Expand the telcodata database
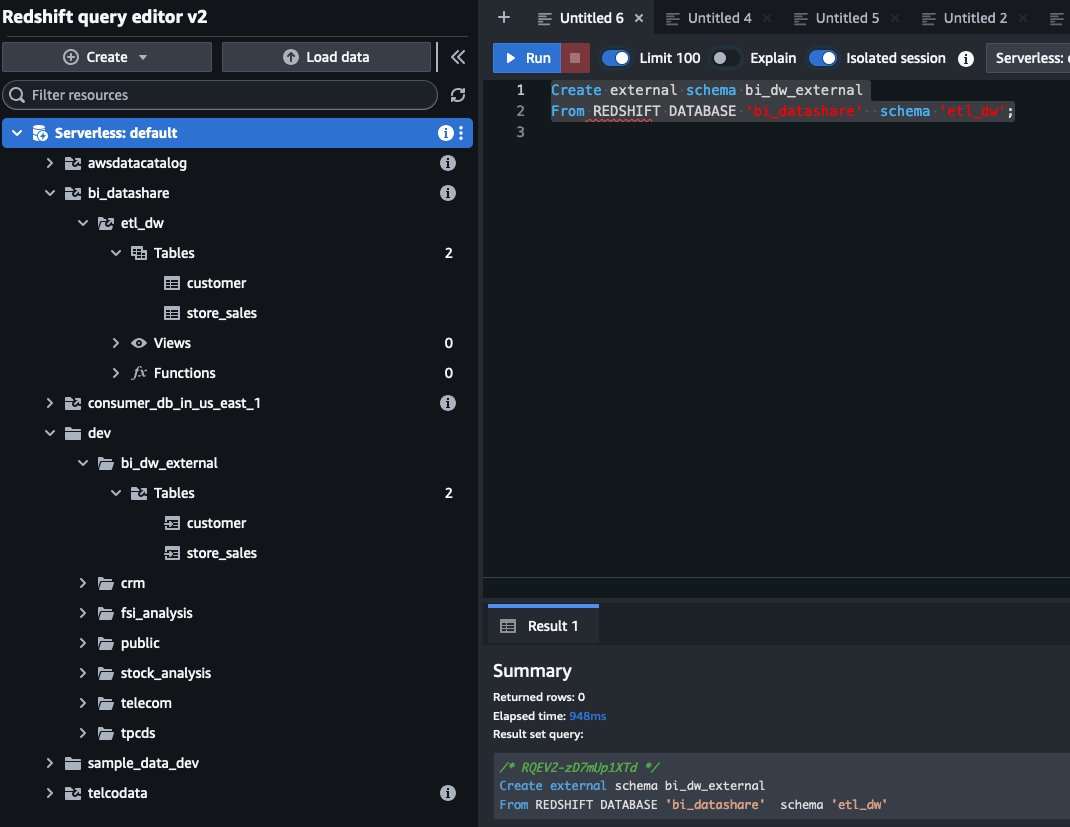 [50, 793]
